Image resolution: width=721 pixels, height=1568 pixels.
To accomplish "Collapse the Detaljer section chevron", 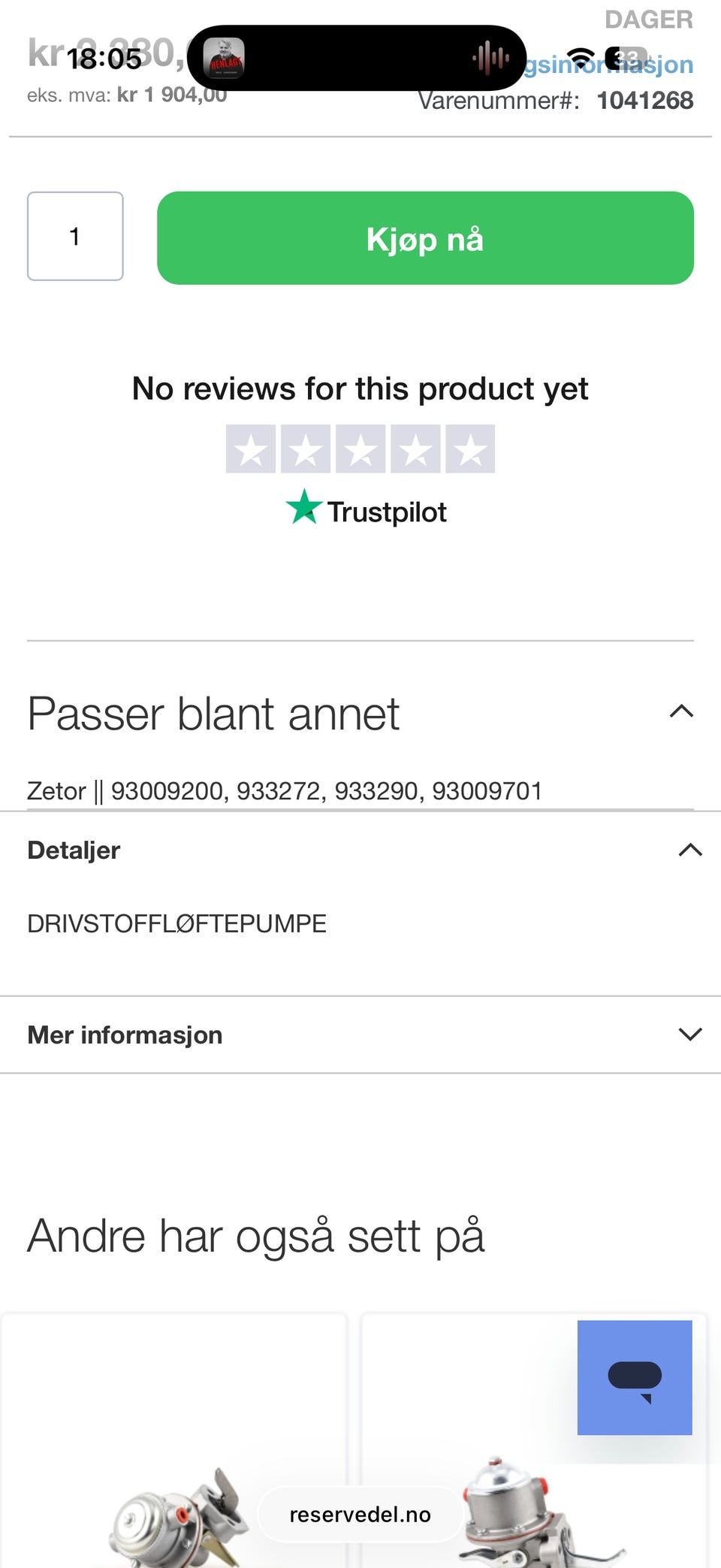I will [690, 850].
